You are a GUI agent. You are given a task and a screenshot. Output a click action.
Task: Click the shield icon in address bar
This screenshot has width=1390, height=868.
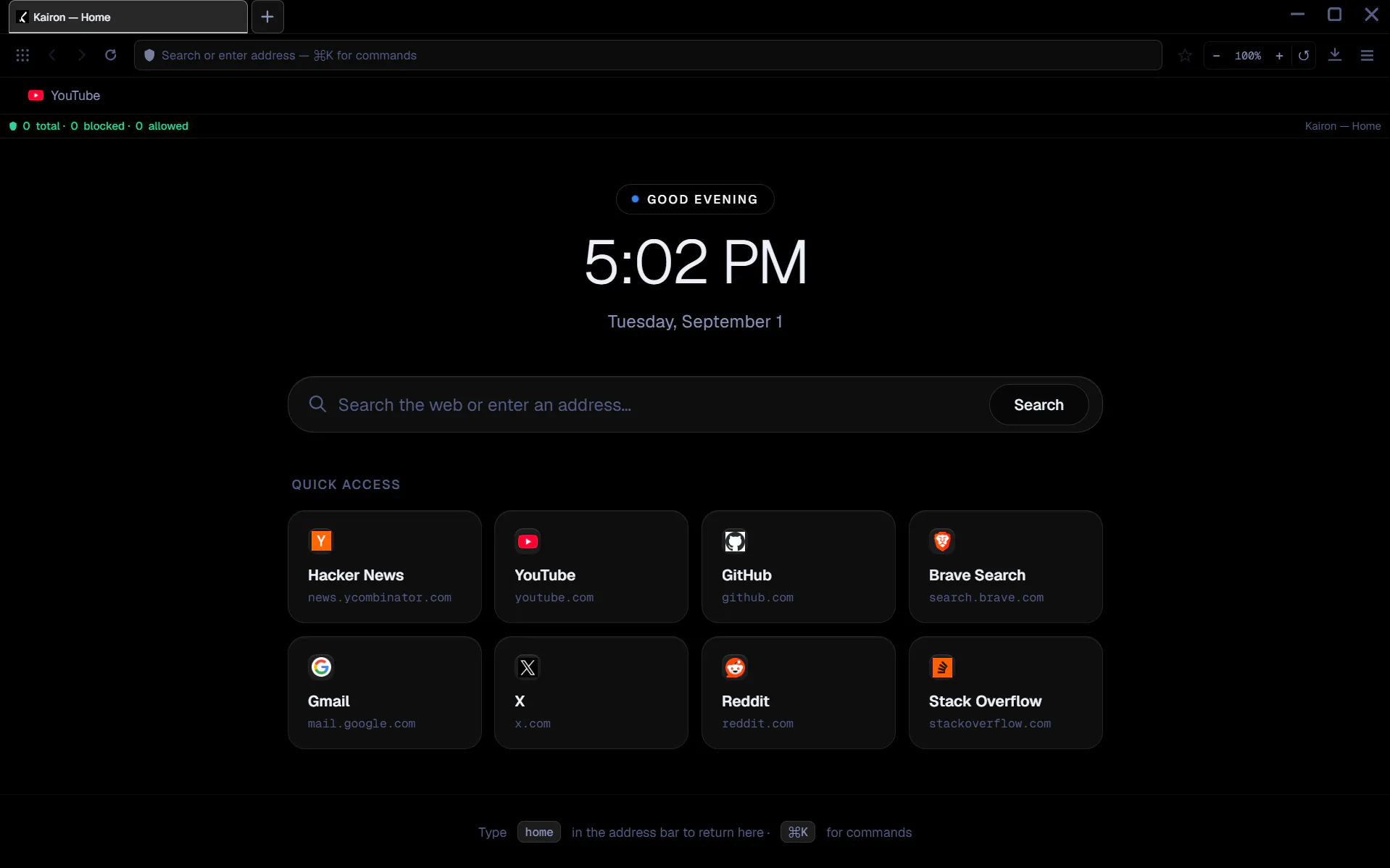(x=149, y=55)
